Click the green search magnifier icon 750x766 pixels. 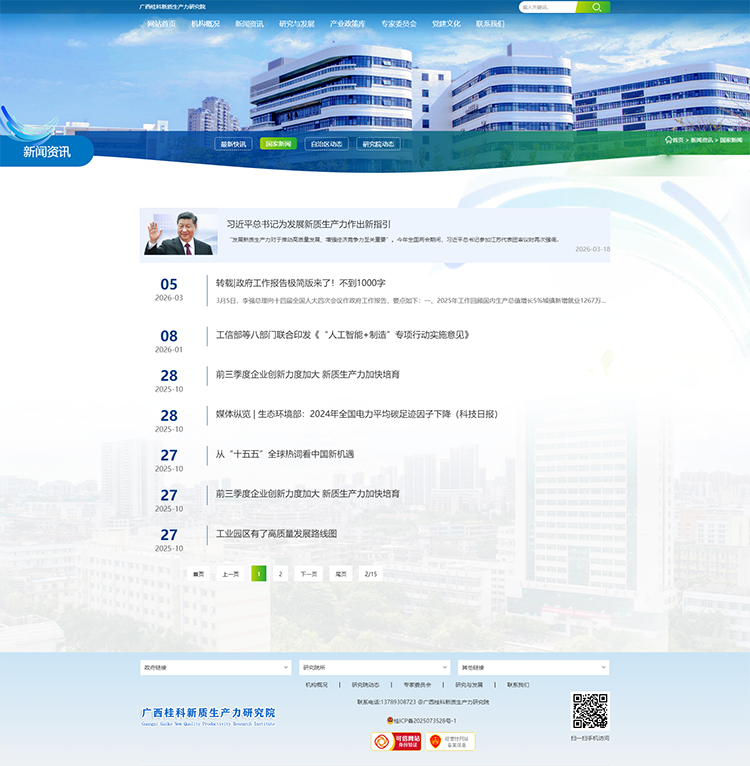(596, 7)
